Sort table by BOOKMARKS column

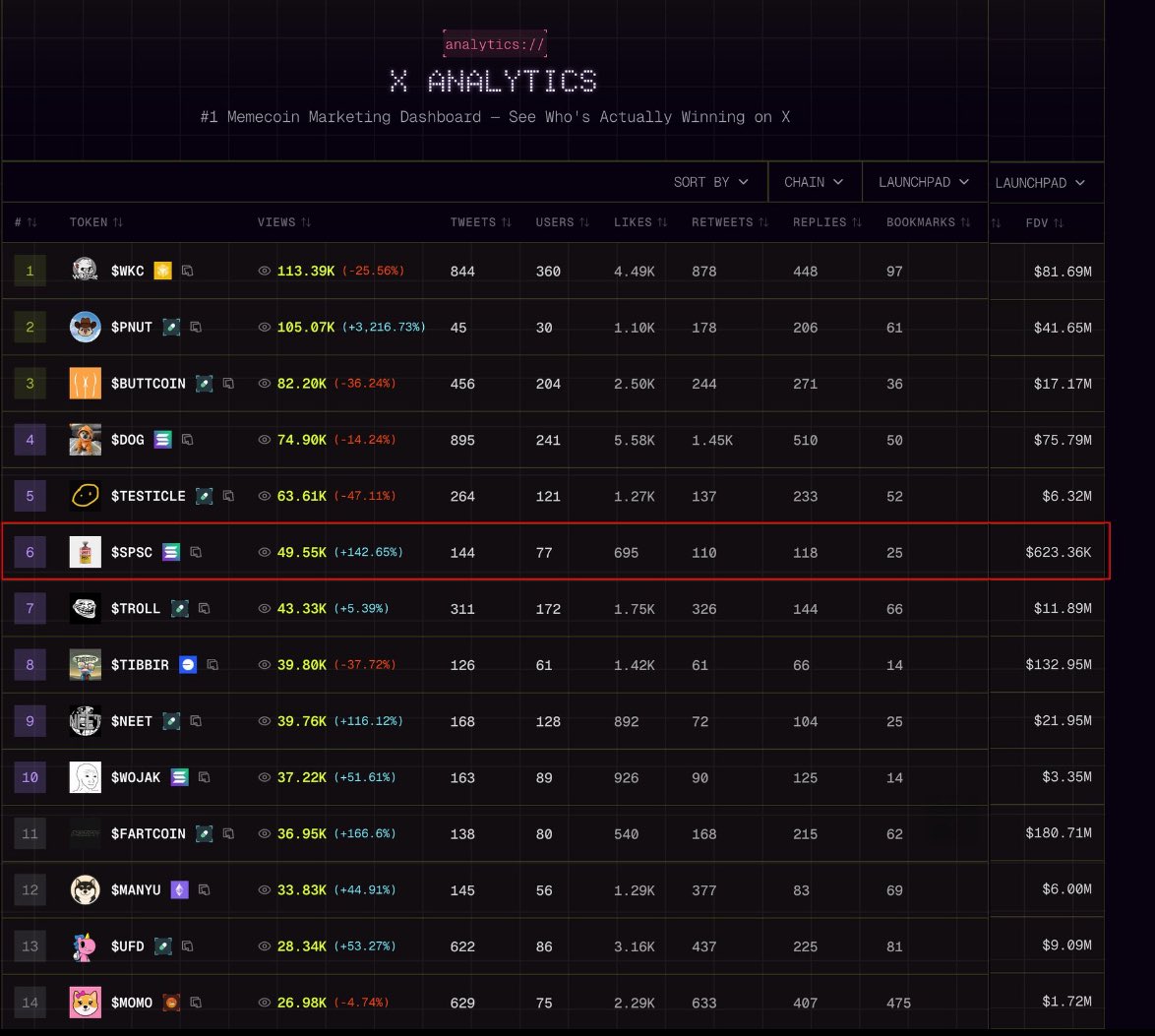click(928, 222)
